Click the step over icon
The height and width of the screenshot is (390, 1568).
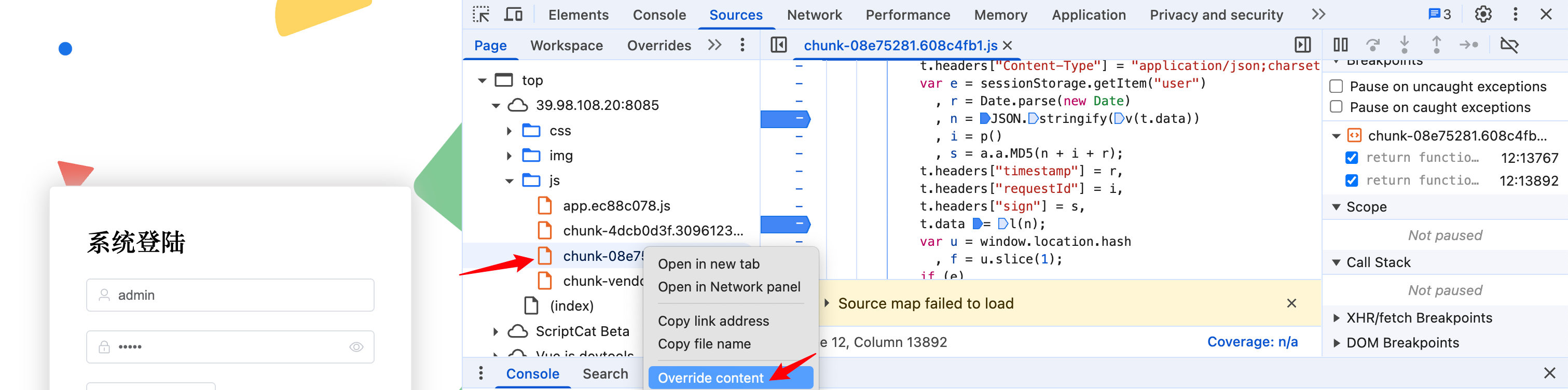point(1372,45)
